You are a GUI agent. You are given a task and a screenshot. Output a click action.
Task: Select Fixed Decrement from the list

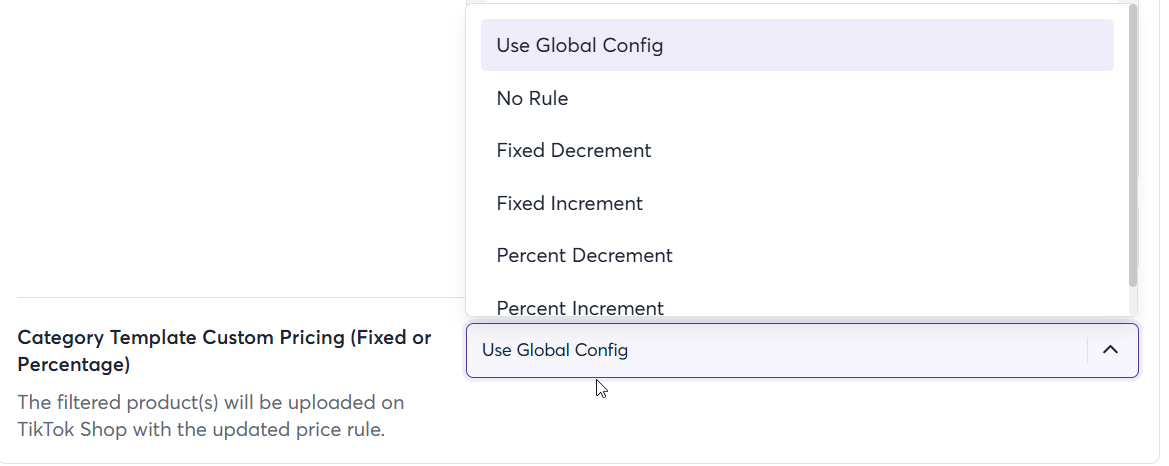[574, 150]
